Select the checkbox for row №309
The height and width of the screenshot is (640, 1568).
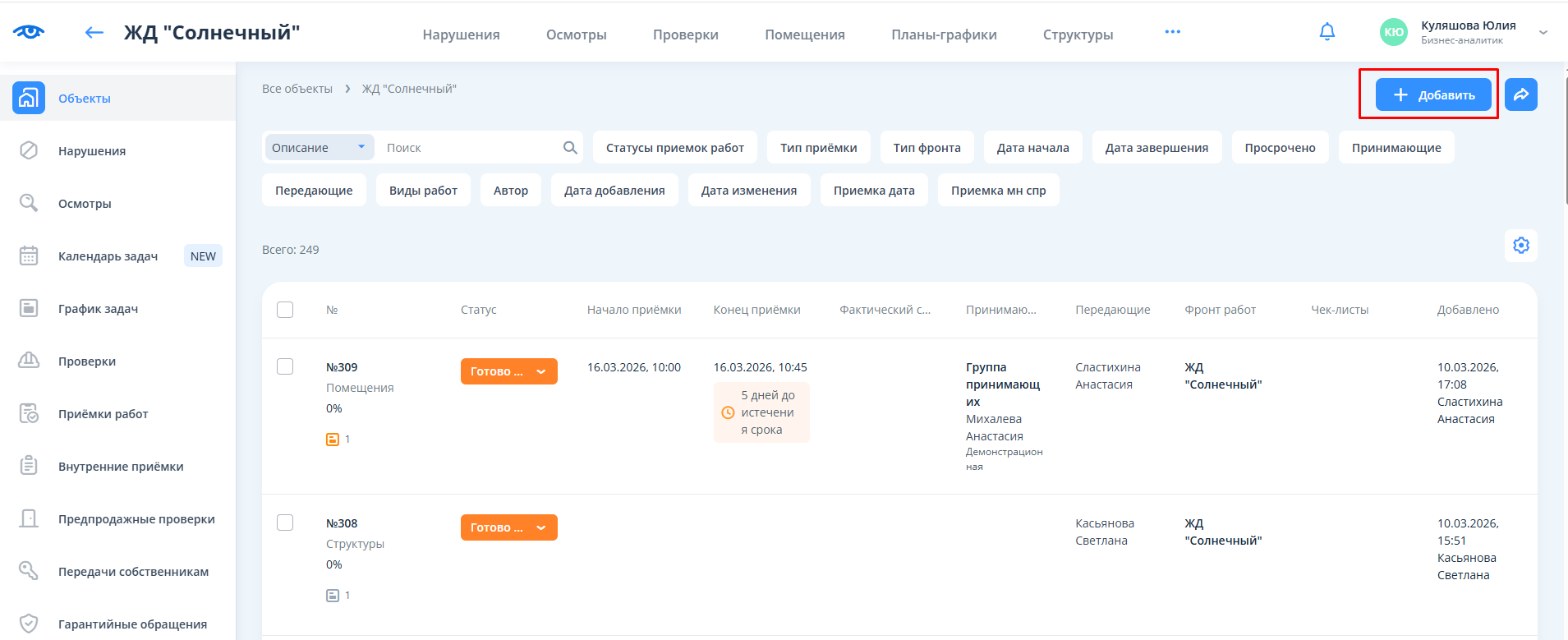[x=285, y=366]
